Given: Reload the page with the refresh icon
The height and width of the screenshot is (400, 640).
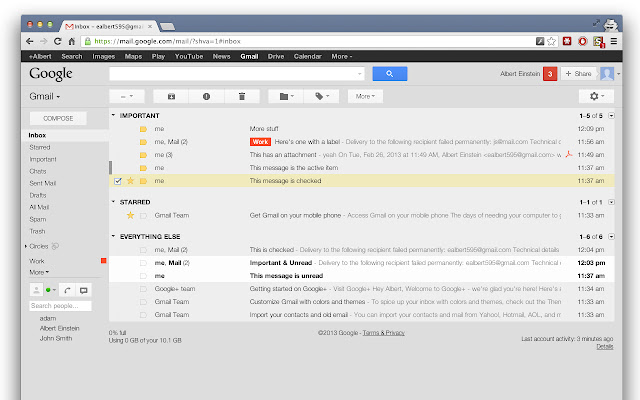Looking at the screenshot, I should (x=58, y=41).
